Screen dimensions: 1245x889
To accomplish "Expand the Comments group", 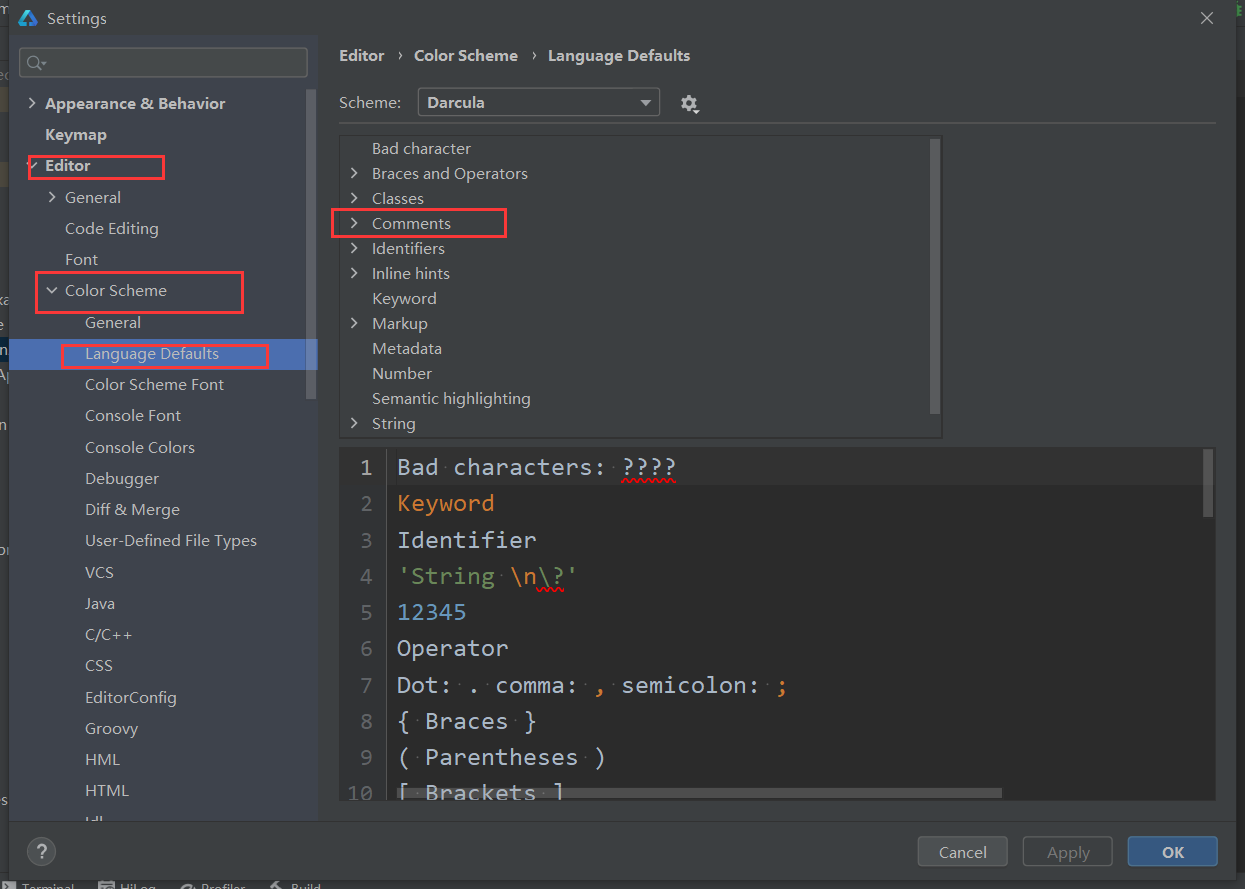I will click(354, 223).
